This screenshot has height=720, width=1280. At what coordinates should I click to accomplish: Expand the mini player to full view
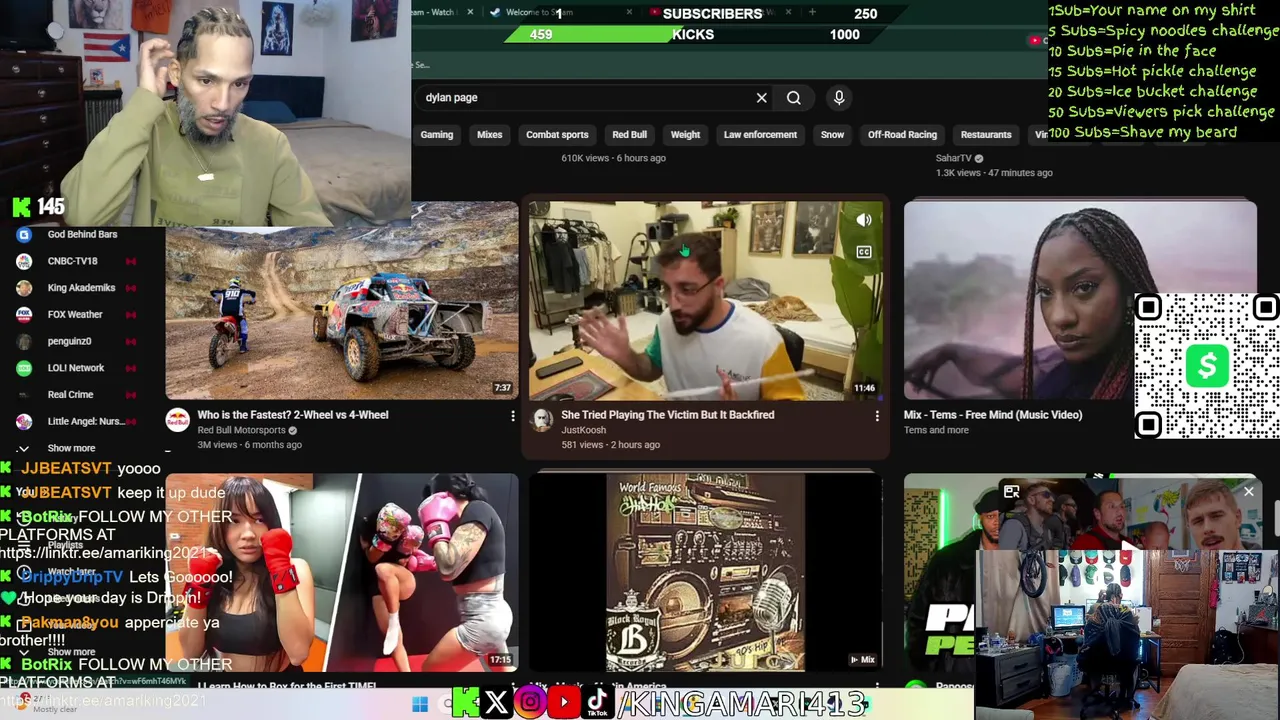pos(1011,491)
